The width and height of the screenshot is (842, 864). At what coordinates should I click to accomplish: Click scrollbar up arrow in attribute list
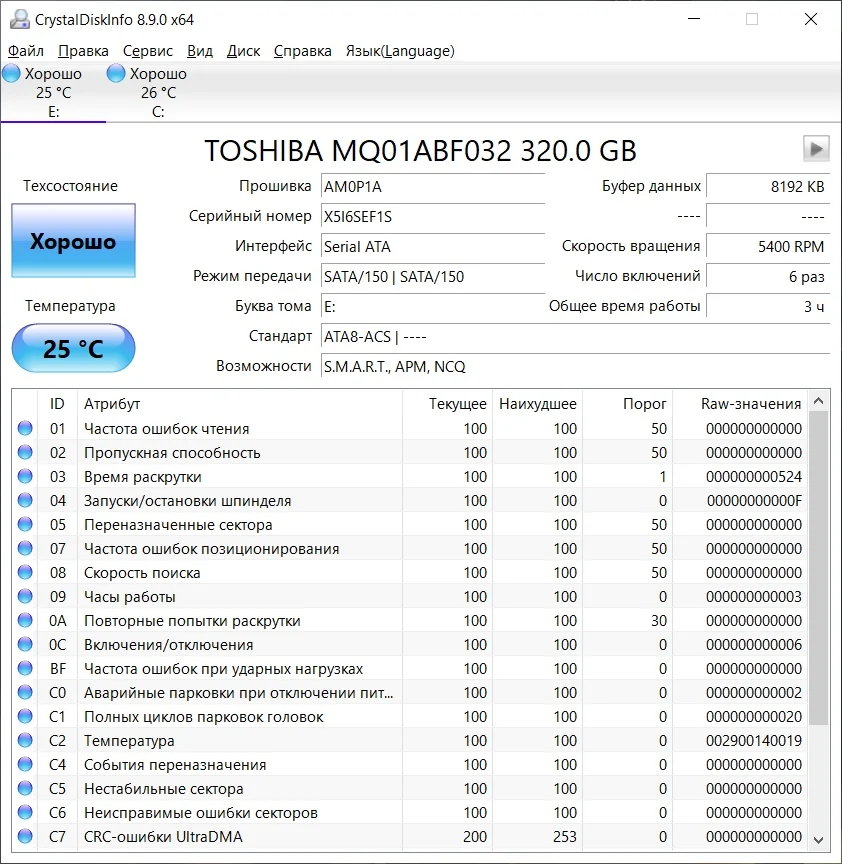click(819, 401)
